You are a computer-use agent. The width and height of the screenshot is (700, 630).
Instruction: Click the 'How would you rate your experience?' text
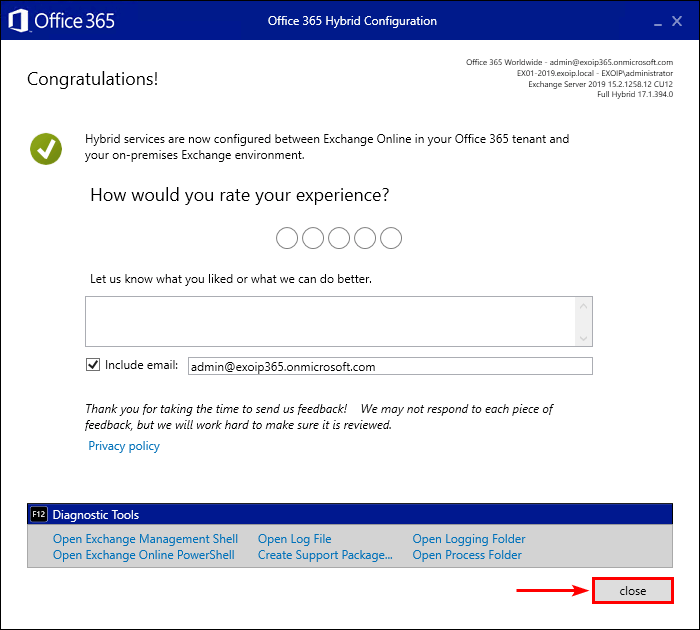point(240,195)
